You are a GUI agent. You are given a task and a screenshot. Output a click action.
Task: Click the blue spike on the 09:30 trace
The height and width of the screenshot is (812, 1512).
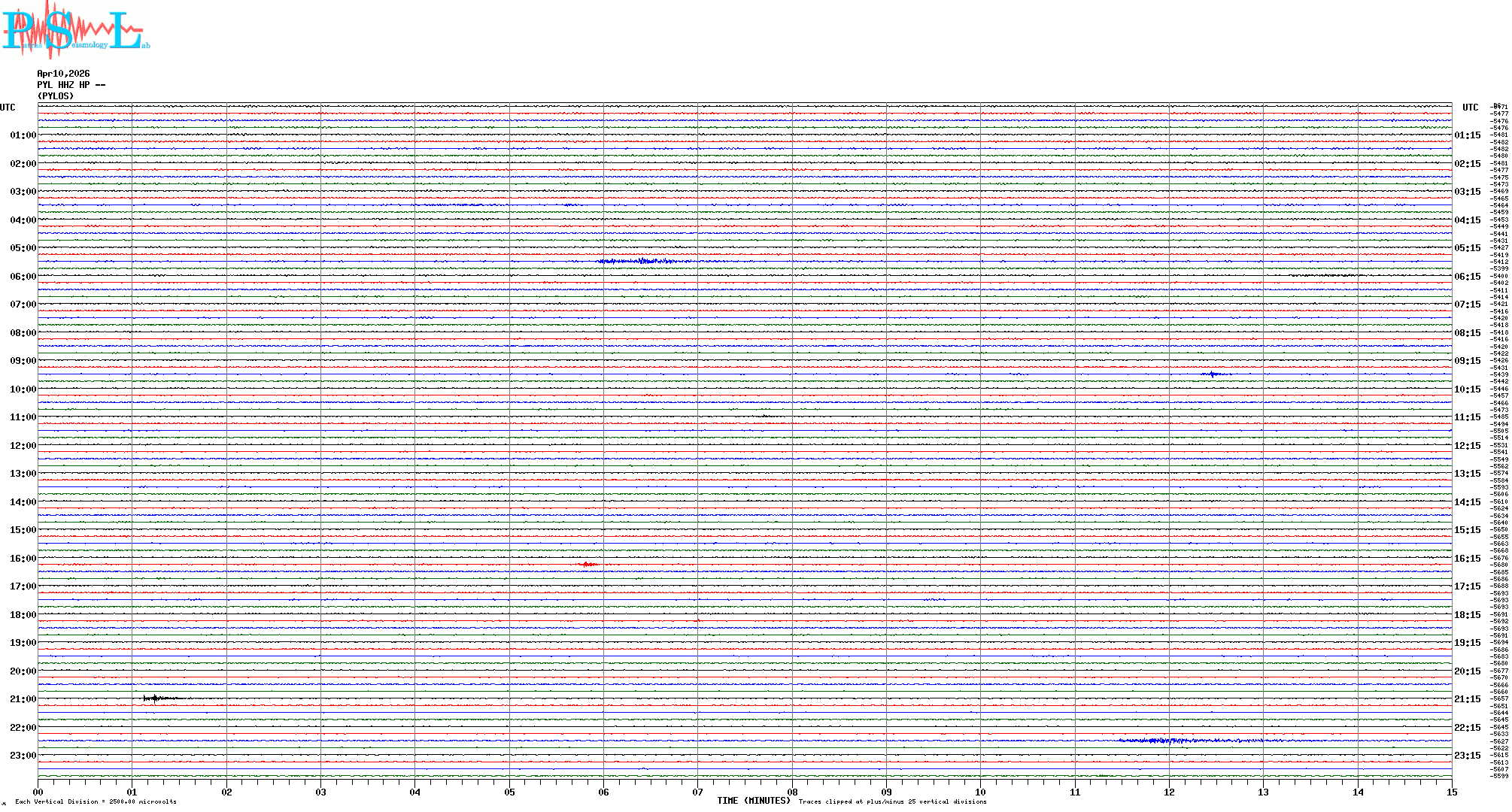click(x=1212, y=374)
